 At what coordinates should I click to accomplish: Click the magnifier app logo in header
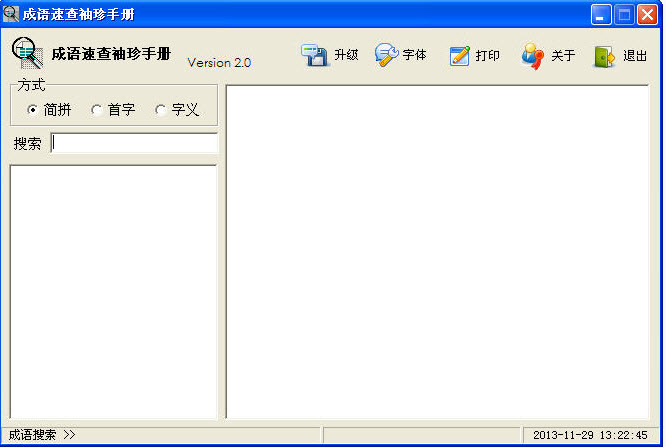click(x=27, y=53)
